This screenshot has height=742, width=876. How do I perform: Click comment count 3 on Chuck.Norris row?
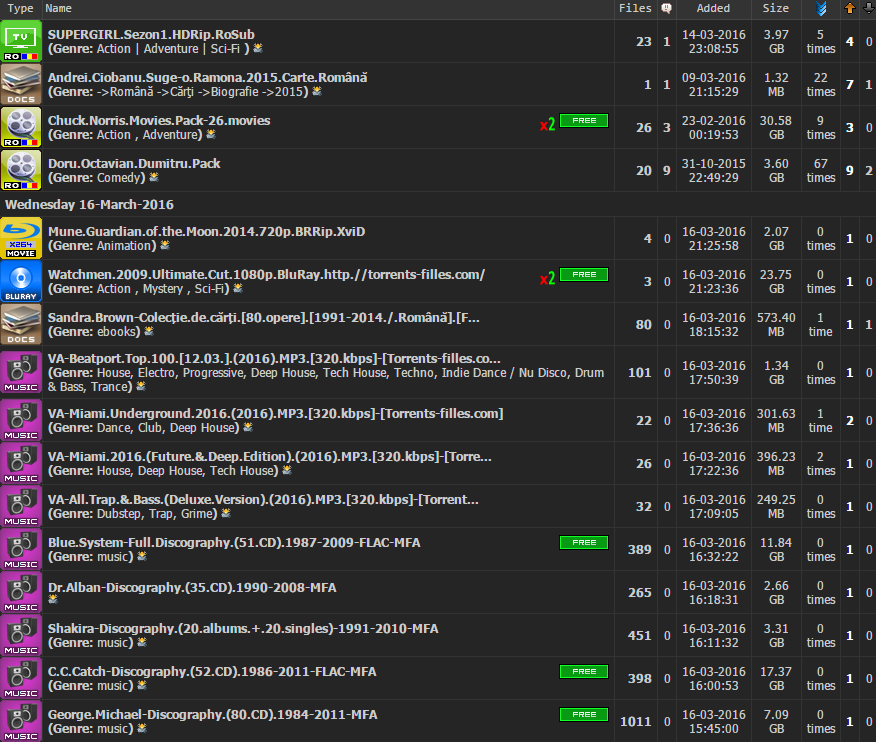point(666,127)
